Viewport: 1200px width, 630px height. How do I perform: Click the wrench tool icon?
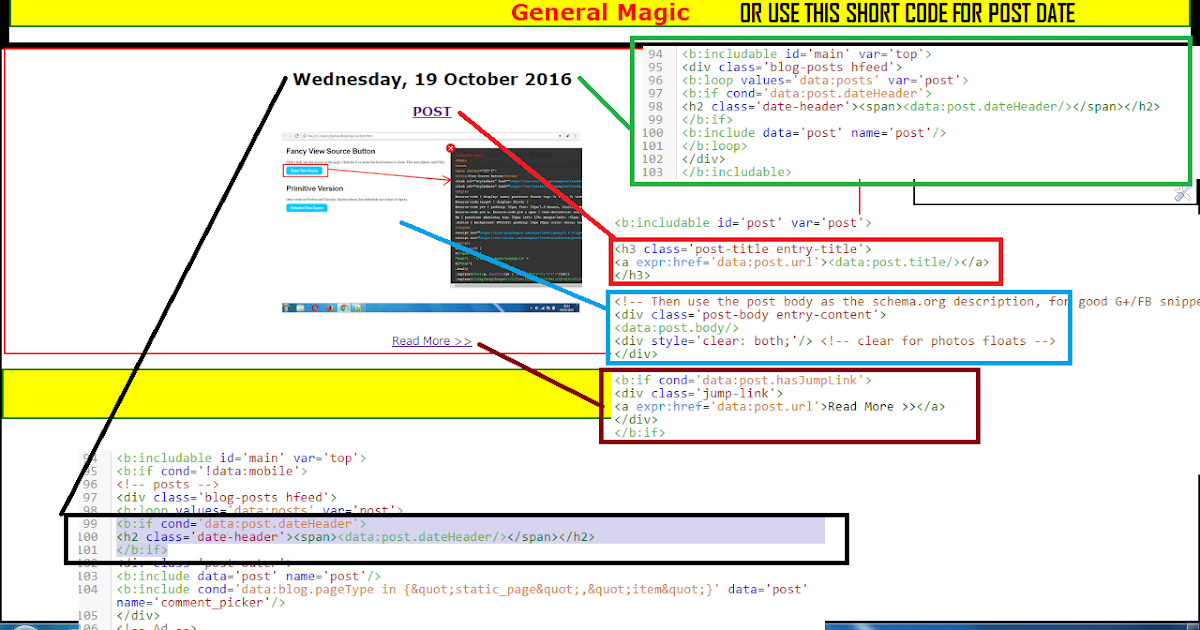[x=1183, y=193]
